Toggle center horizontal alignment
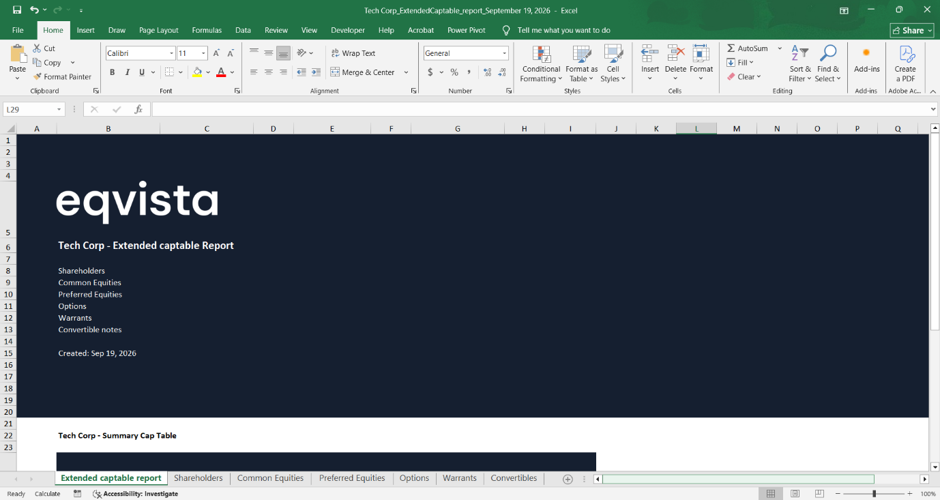The image size is (940, 500). coord(269,72)
